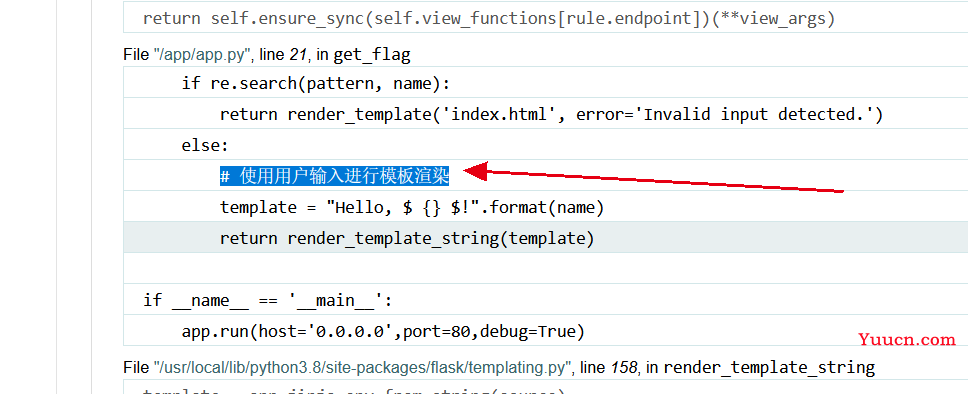Click the app.run(host='0.0.0.0') code line
968x394 pixels.
pos(545,330)
